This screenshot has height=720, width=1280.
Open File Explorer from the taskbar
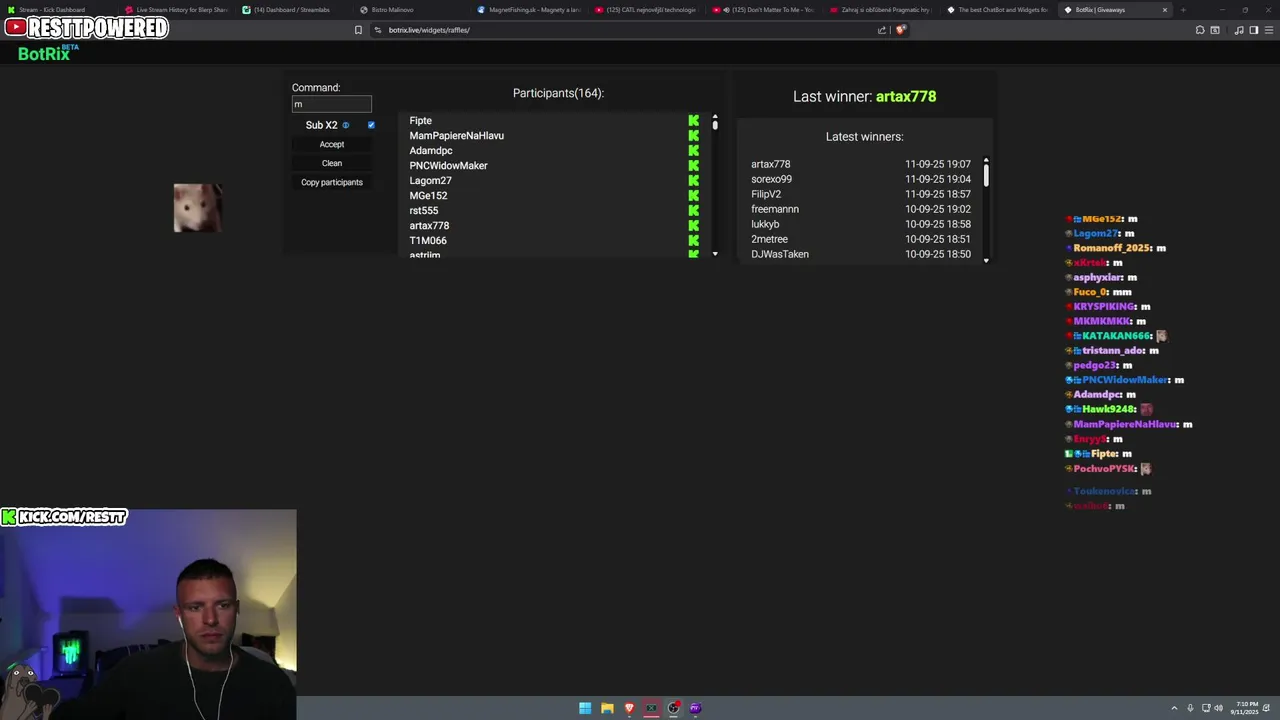click(x=607, y=708)
